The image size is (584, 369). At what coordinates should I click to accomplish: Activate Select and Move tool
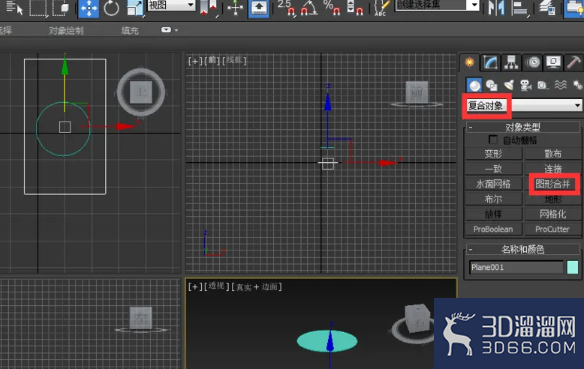[89, 8]
